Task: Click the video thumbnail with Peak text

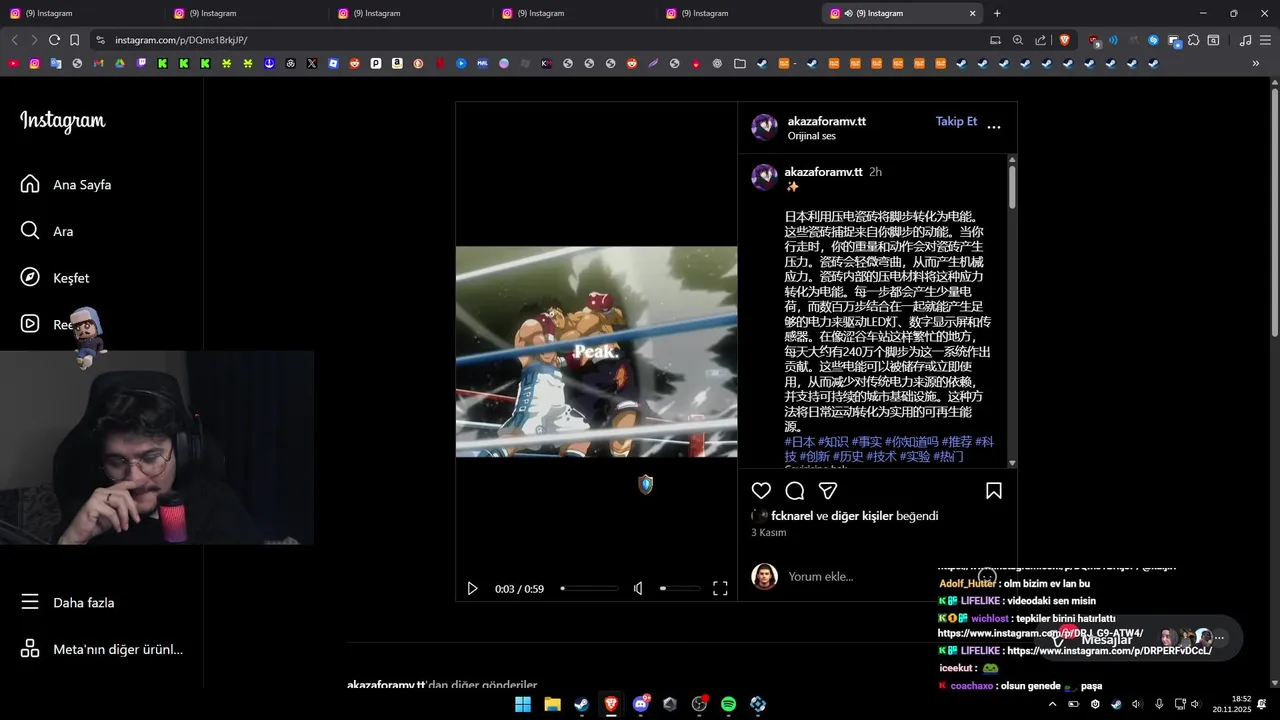Action: (596, 352)
